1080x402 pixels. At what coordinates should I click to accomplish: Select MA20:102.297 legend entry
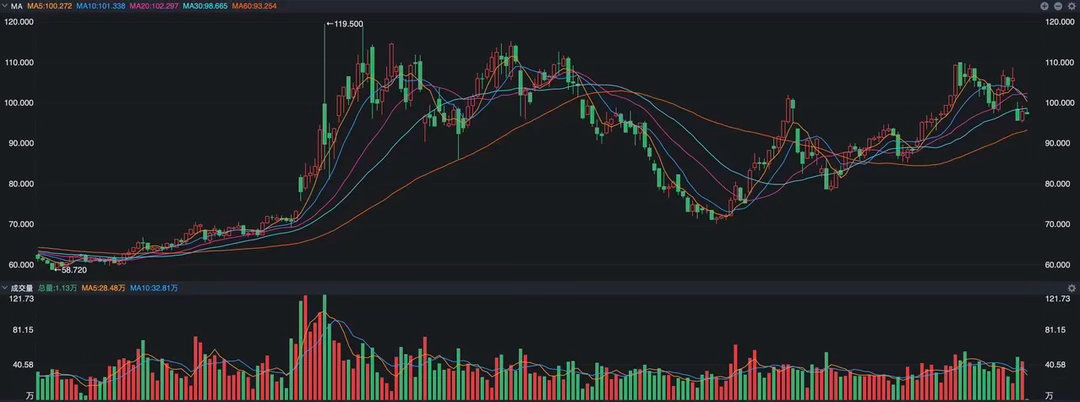pyautogui.click(x=152, y=6)
